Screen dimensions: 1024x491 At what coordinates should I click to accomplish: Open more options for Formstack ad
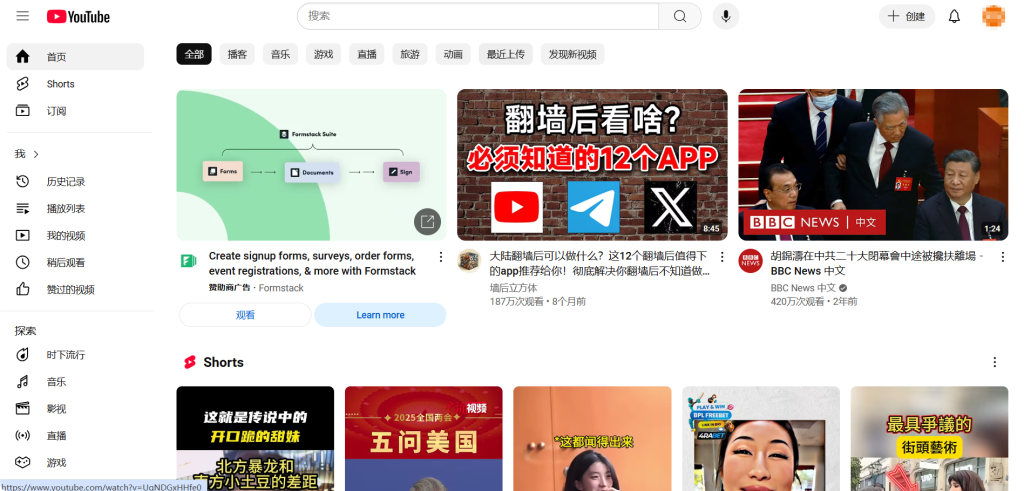[440, 257]
